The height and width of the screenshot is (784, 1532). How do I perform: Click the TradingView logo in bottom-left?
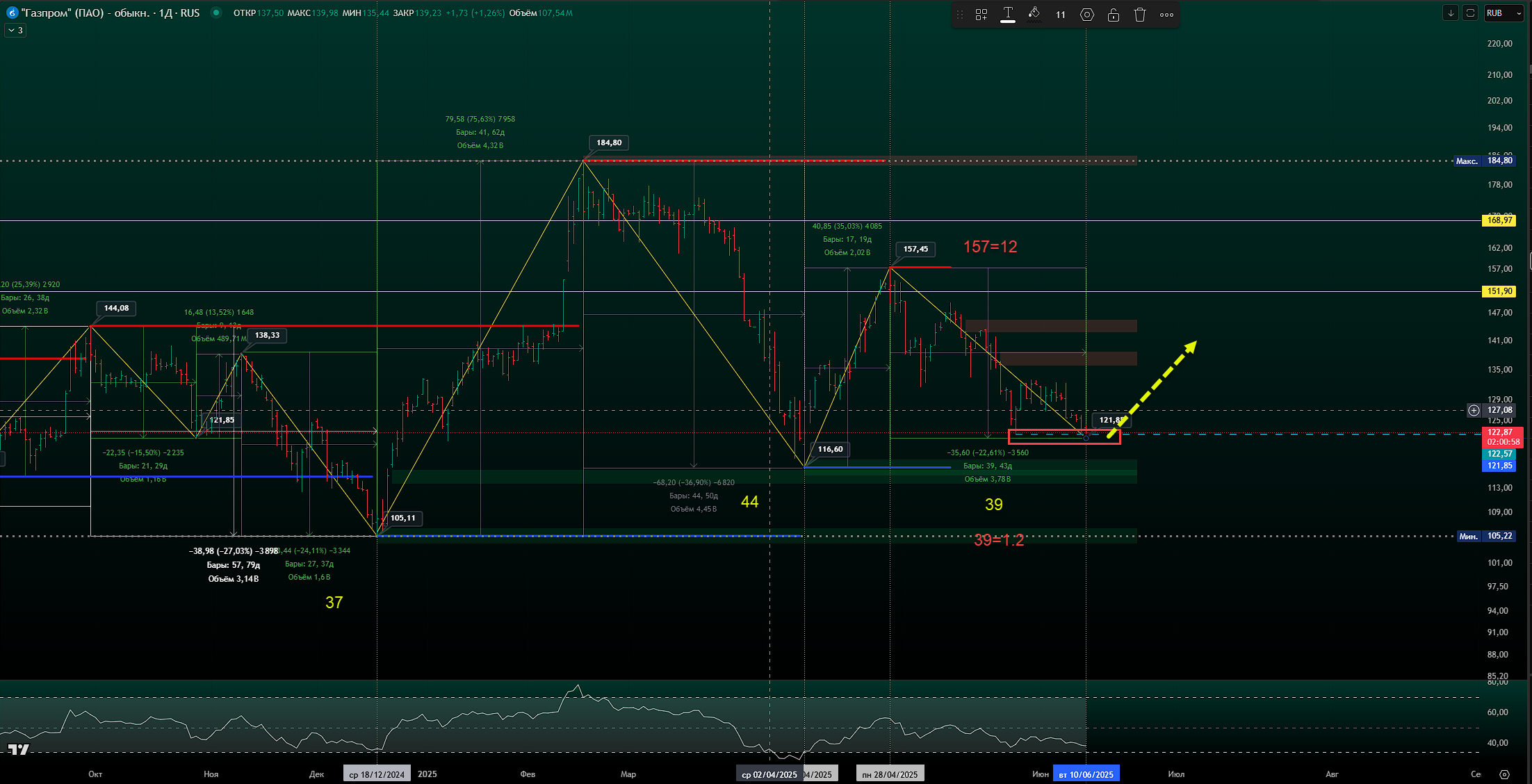pyautogui.click(x=19, y=749)
